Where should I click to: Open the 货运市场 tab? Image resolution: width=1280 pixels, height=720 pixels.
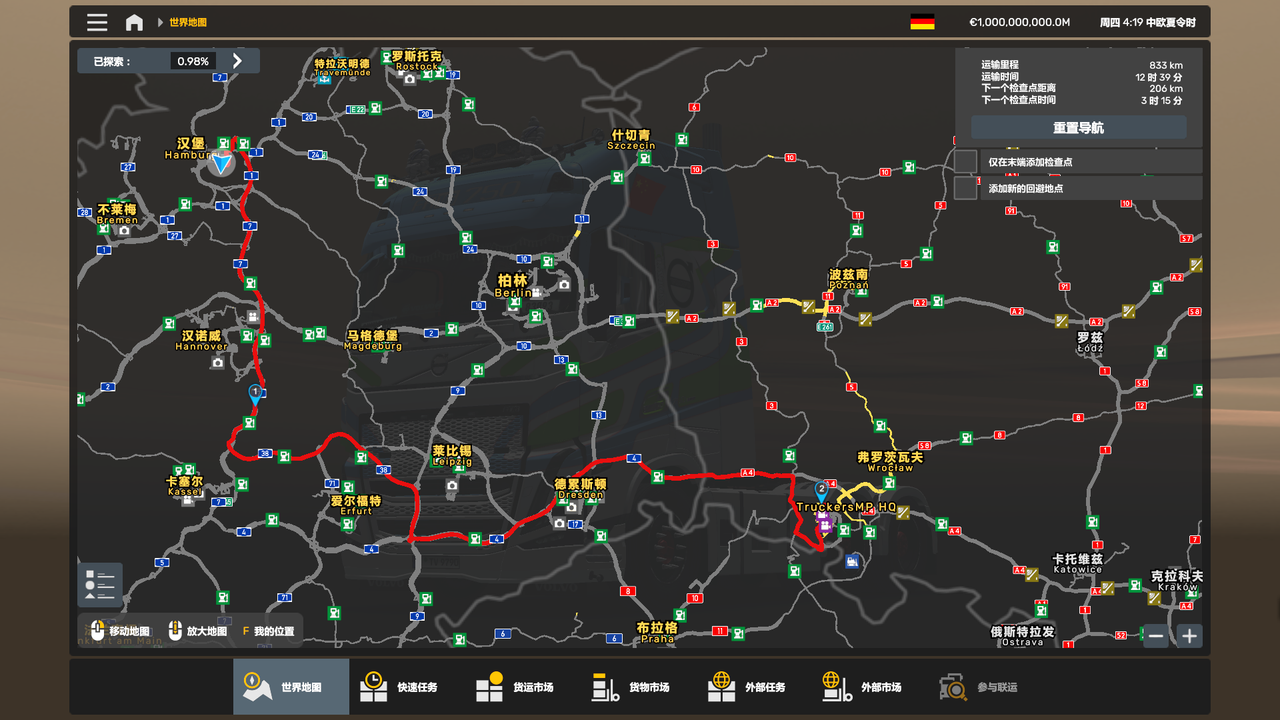point(523,687)
